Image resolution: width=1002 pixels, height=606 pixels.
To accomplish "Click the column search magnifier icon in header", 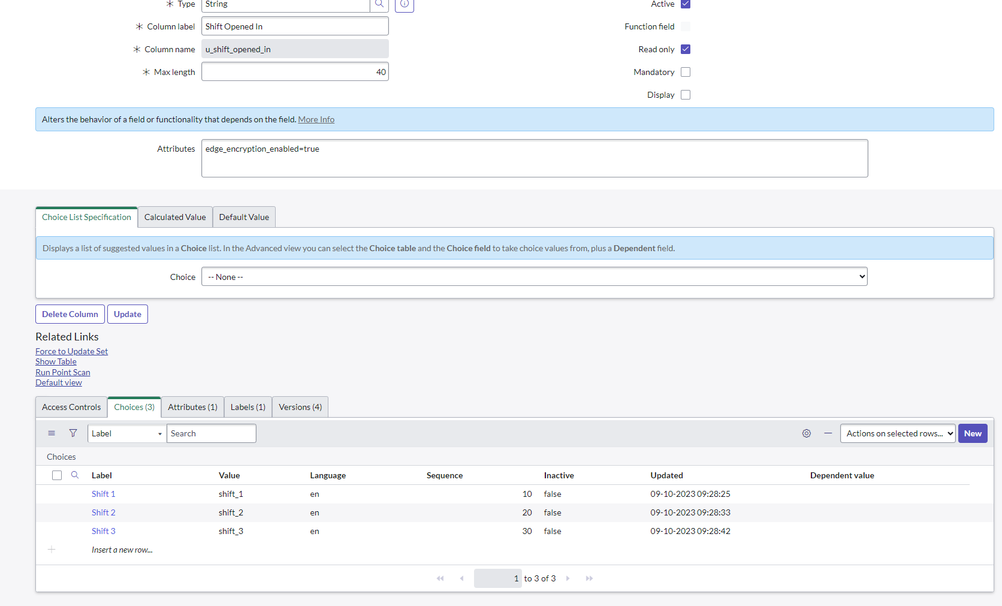I will click(75, 475).
